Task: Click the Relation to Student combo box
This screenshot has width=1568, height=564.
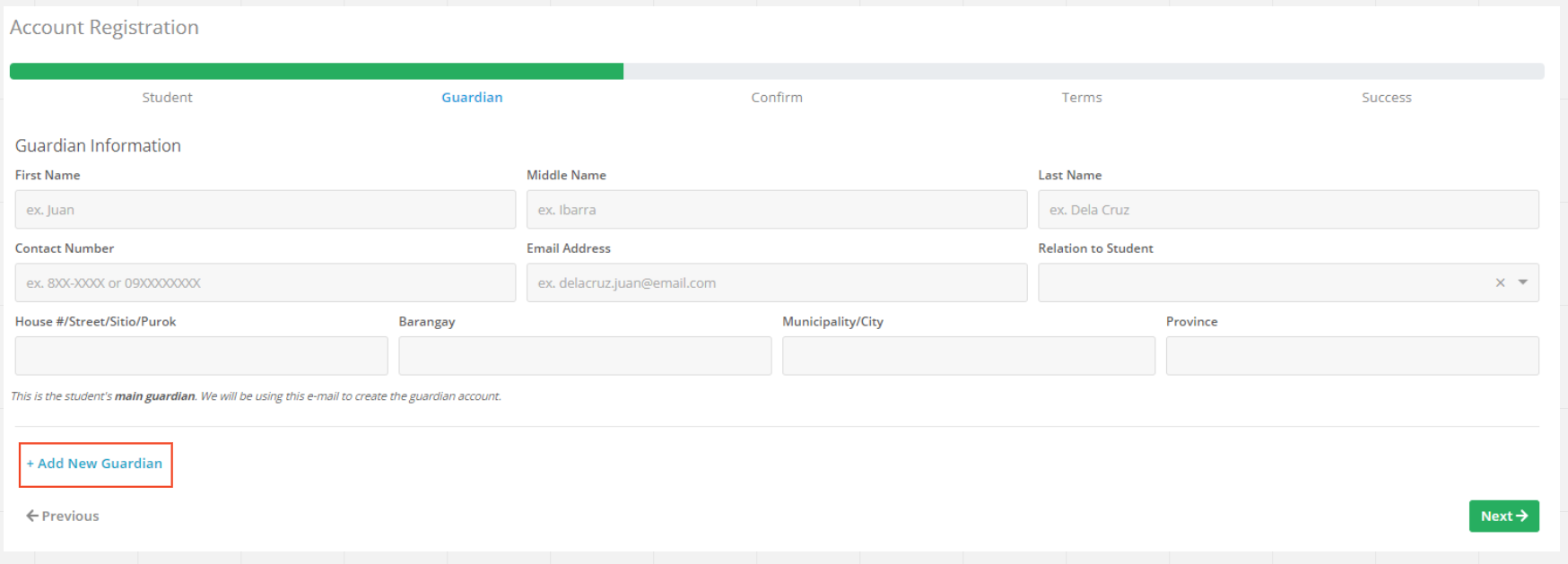Action: pyautogui.click(x=1256, y=282)
